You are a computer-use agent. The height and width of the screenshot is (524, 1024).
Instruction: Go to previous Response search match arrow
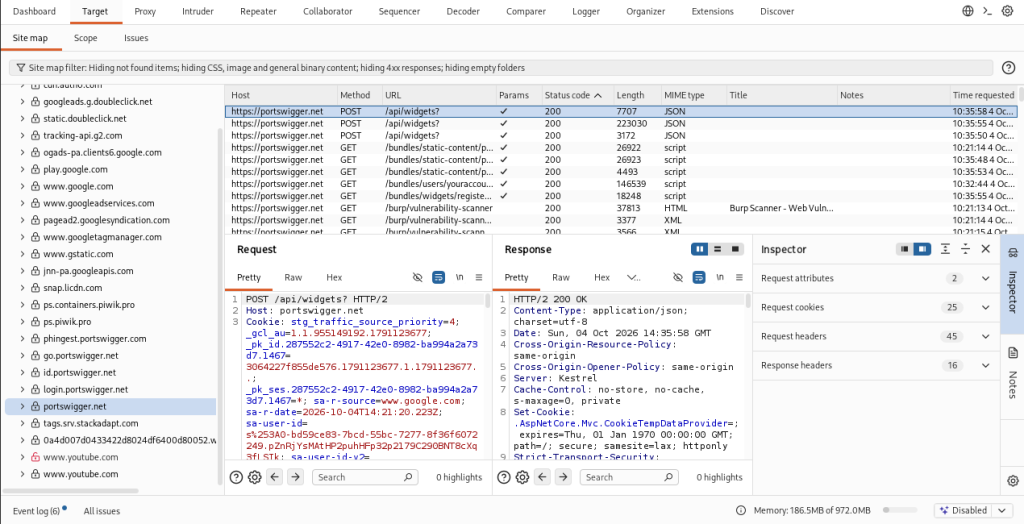pos(542,477)
